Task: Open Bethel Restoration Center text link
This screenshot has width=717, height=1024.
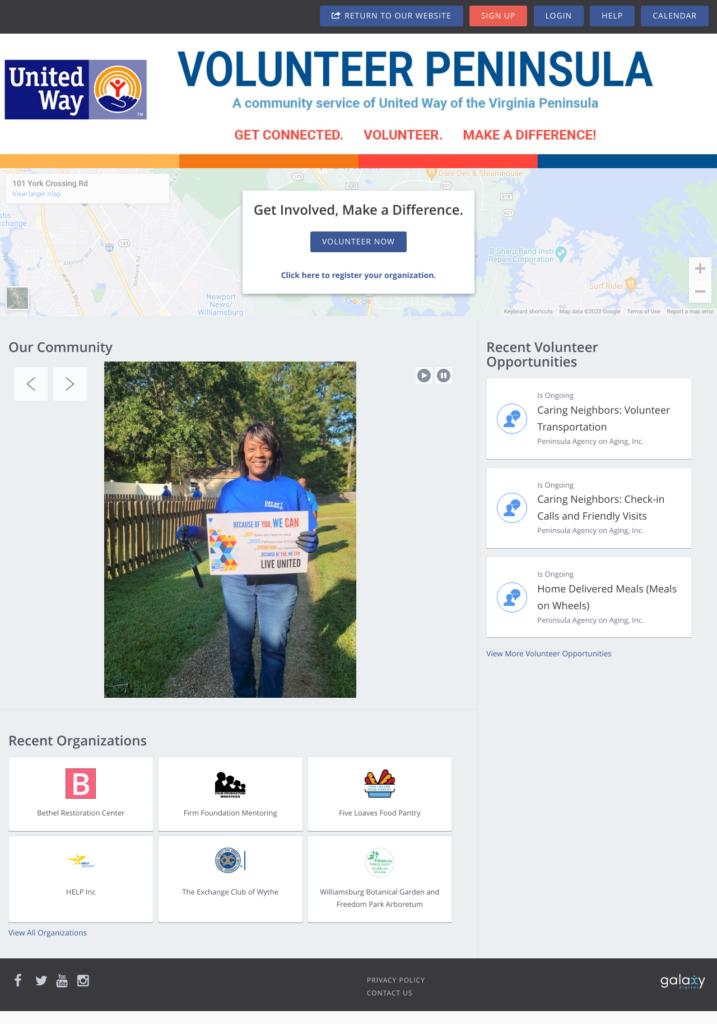Action: (80, 813)
